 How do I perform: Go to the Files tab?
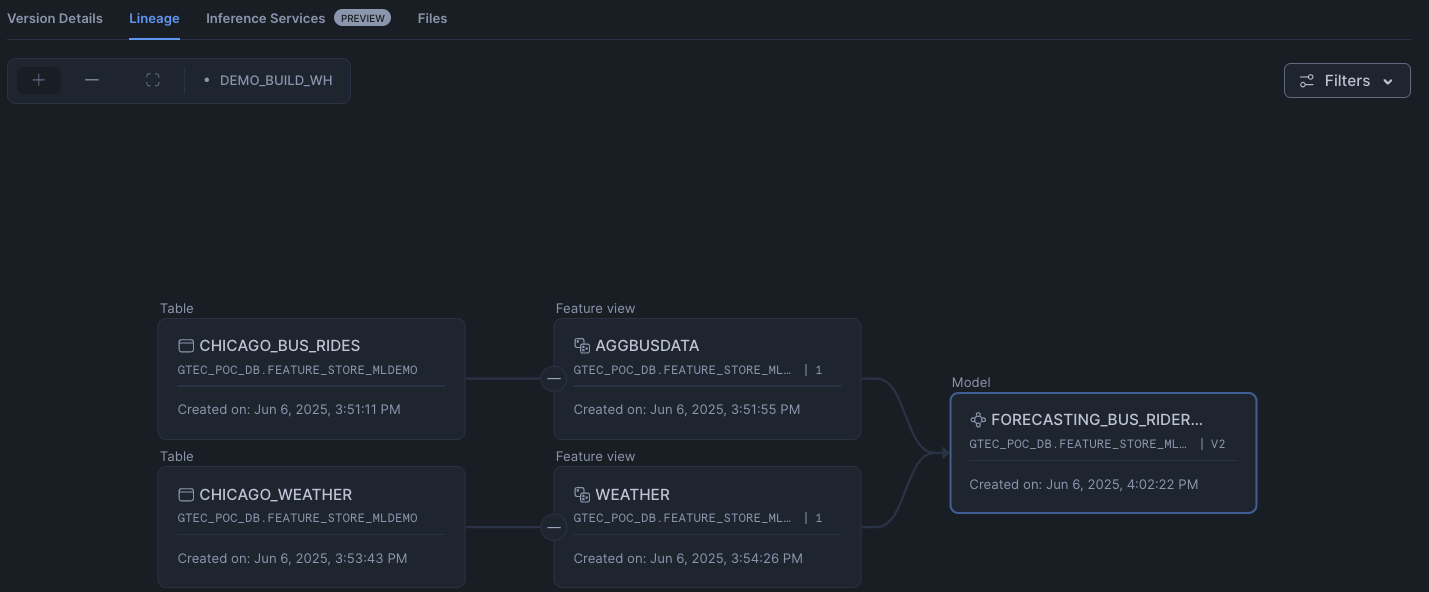(x=432, y=18)
